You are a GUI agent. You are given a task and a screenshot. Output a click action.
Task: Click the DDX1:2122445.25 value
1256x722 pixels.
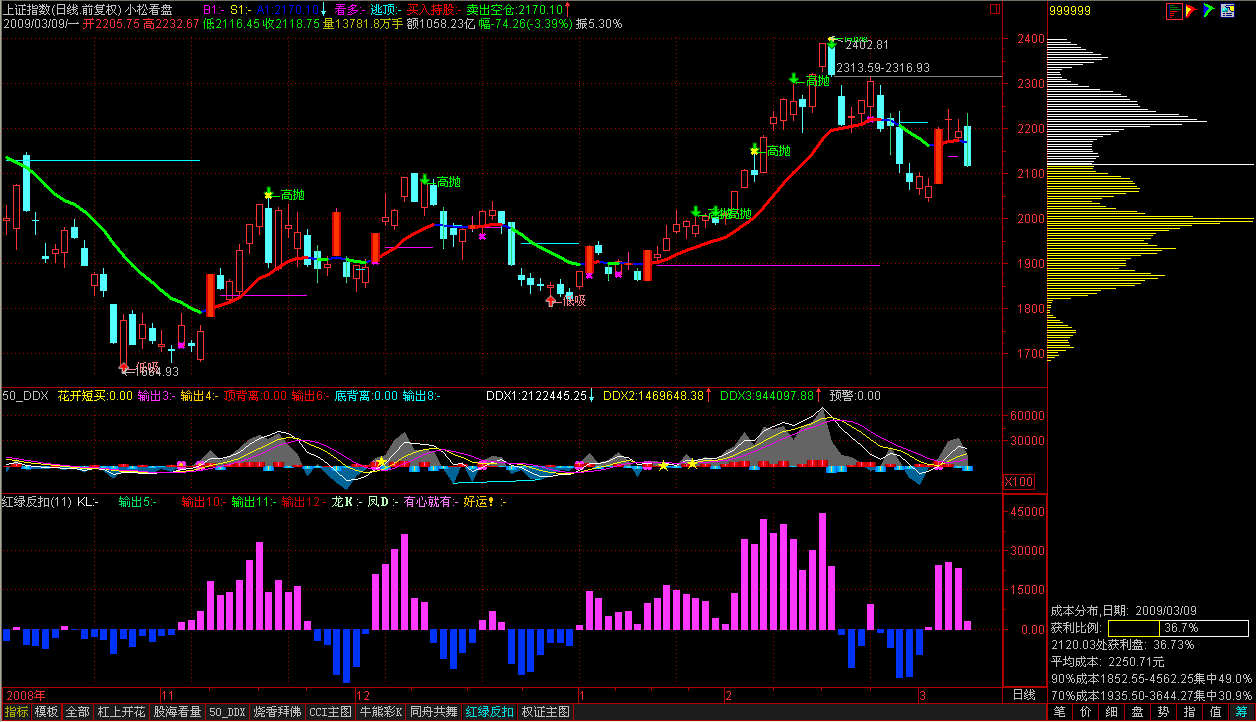[x=537, y=396]
